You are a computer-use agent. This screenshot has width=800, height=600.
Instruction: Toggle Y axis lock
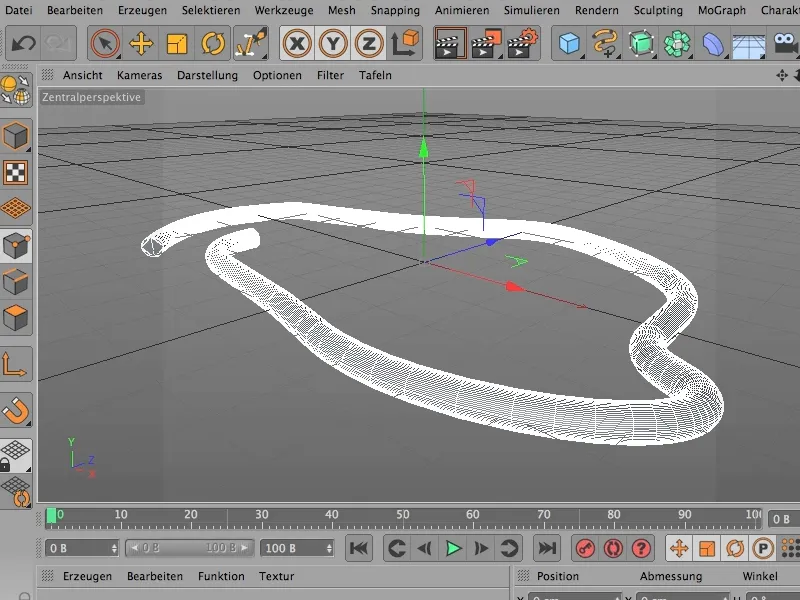[333, 43]
